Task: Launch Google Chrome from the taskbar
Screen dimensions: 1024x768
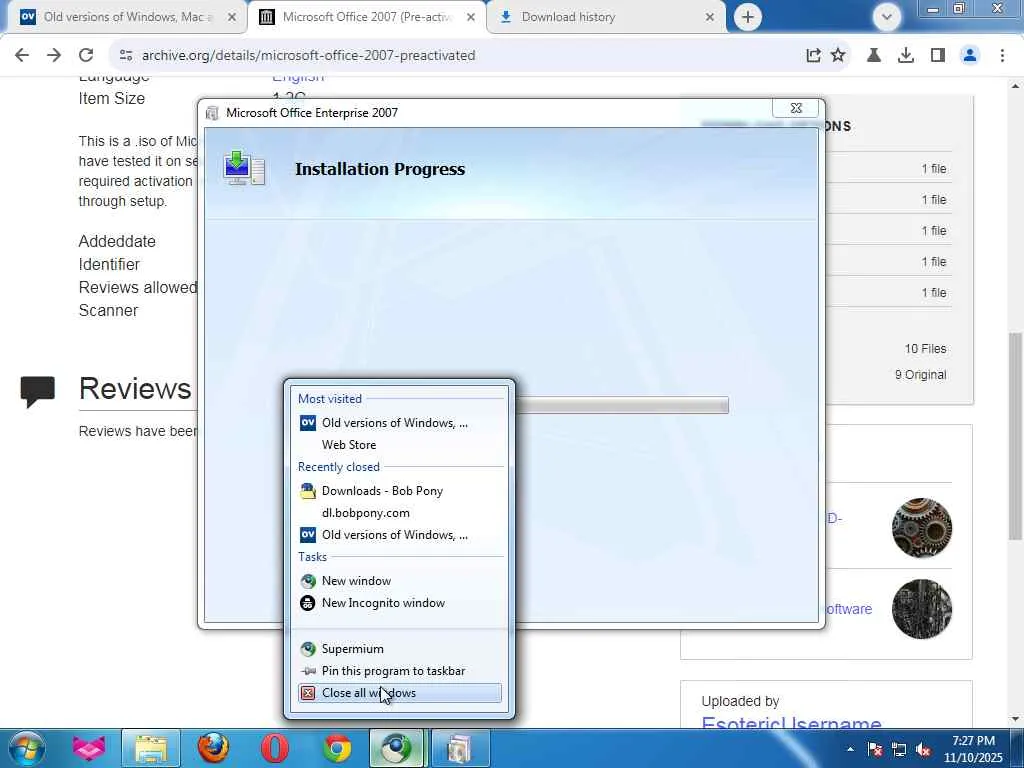Action: click(337, 748)
